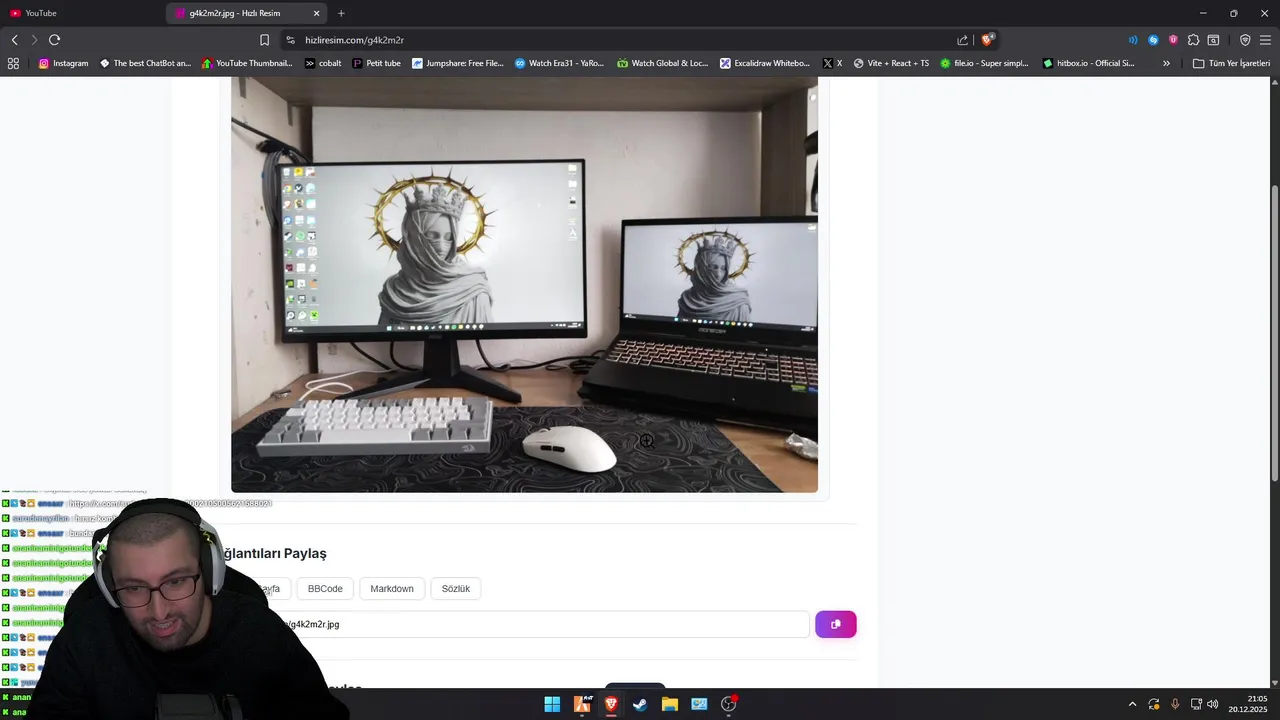Open the blue monitor taskbar app
The image size is (1280, 720).
[x=699, y=704]
